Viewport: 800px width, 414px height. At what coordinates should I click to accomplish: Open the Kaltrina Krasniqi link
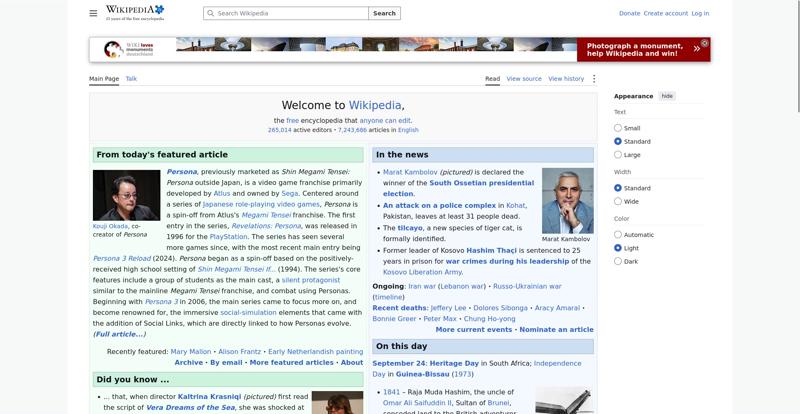[209, 397]
